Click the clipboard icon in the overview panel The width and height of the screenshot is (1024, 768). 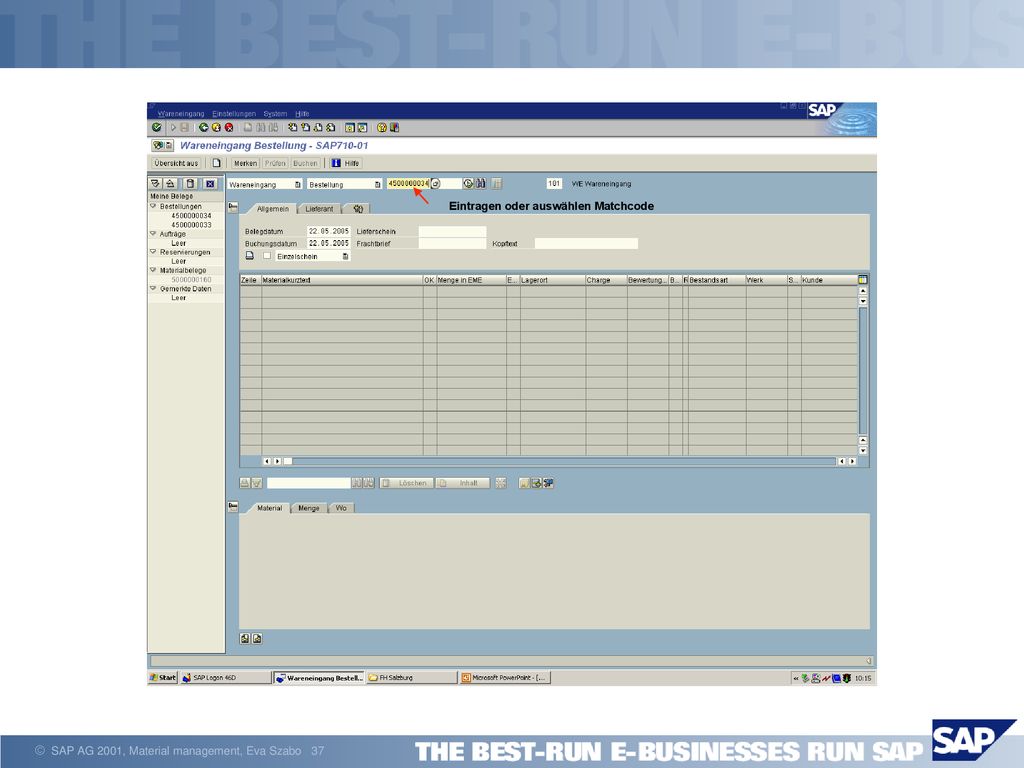coord(190,184)
